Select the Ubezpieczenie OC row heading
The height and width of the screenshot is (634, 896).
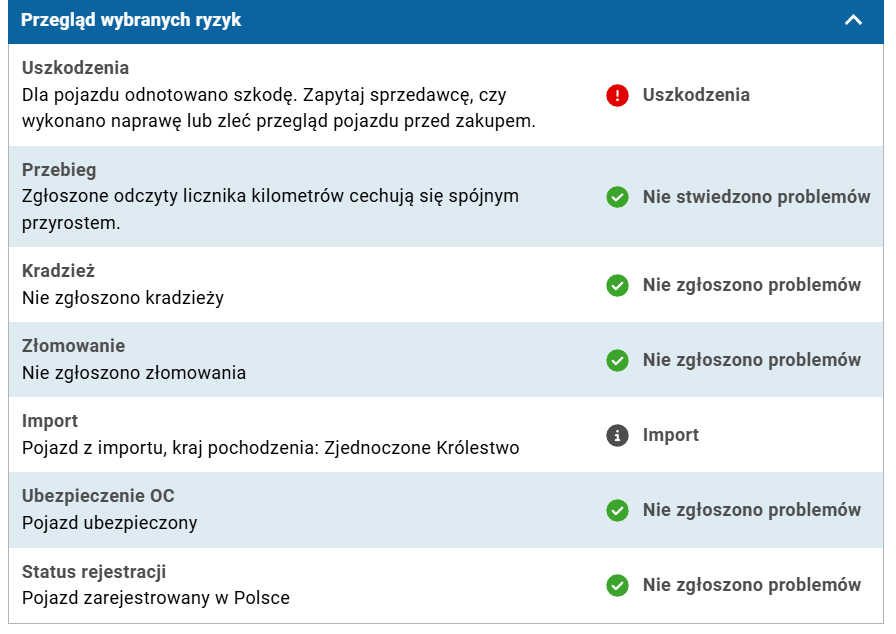pyautogui.click(x=98, y=496)
